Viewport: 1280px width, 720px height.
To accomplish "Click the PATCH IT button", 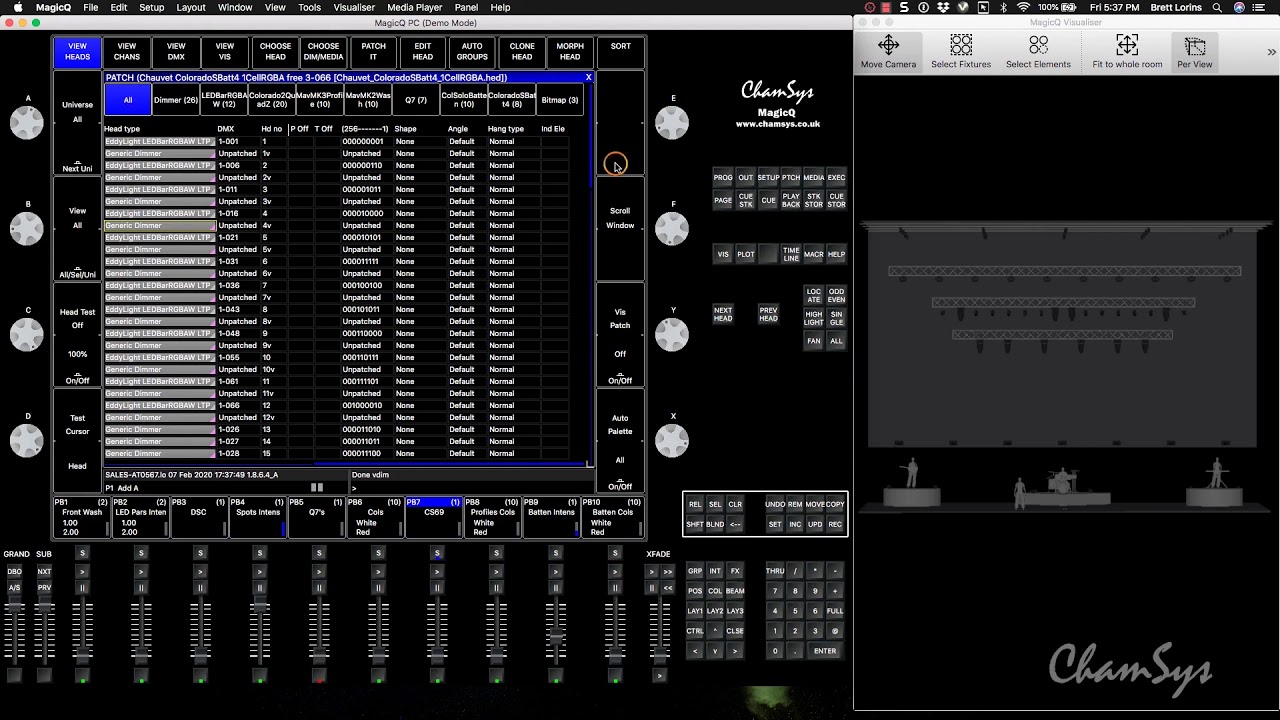I will click(373, 52).
